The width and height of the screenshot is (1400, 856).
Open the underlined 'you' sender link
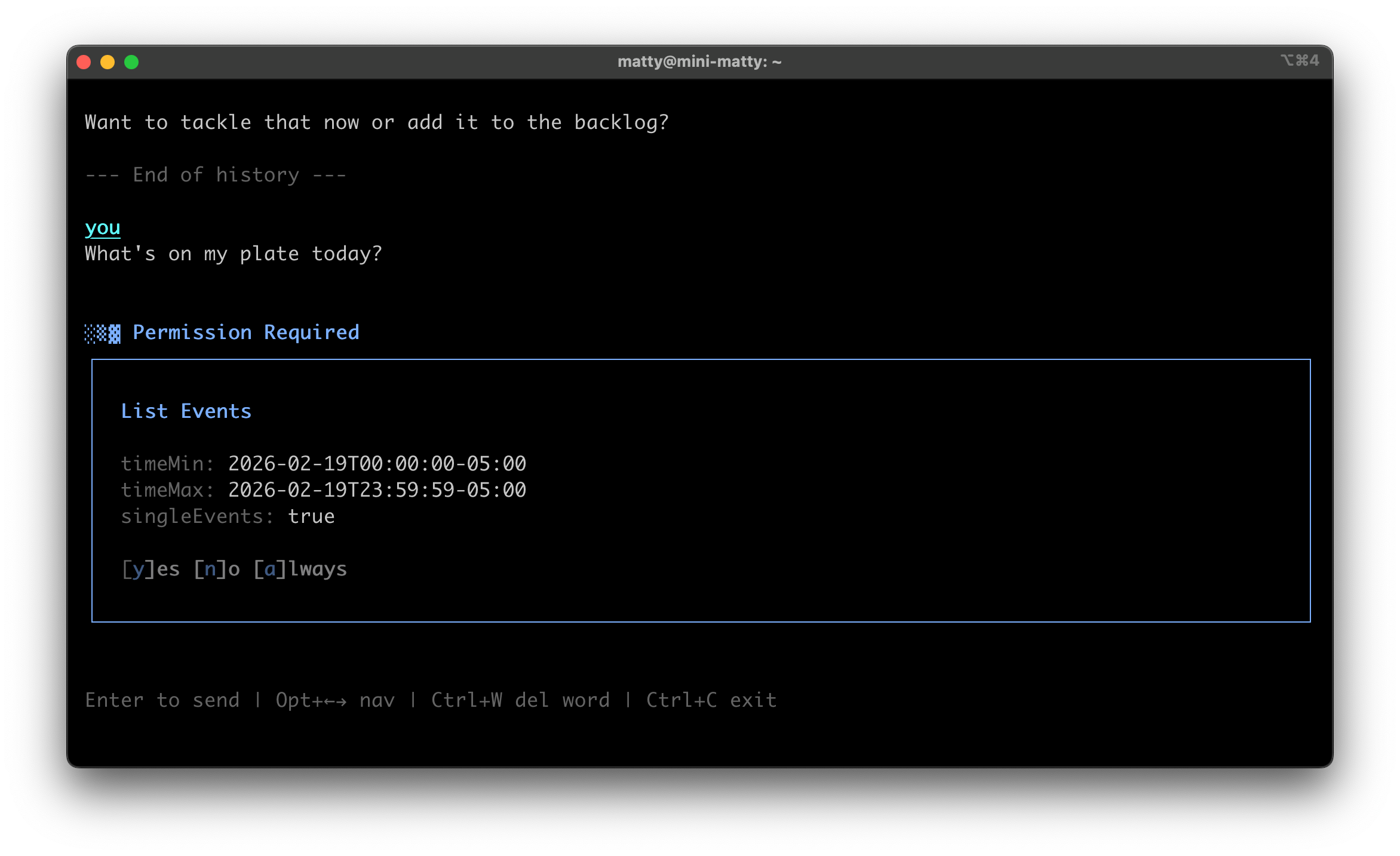102,227
